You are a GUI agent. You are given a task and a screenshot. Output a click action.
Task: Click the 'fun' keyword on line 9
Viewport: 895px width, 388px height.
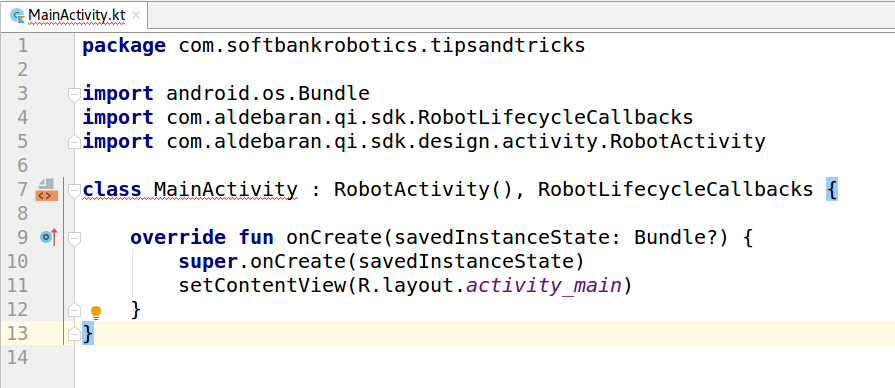coord(256,237)
